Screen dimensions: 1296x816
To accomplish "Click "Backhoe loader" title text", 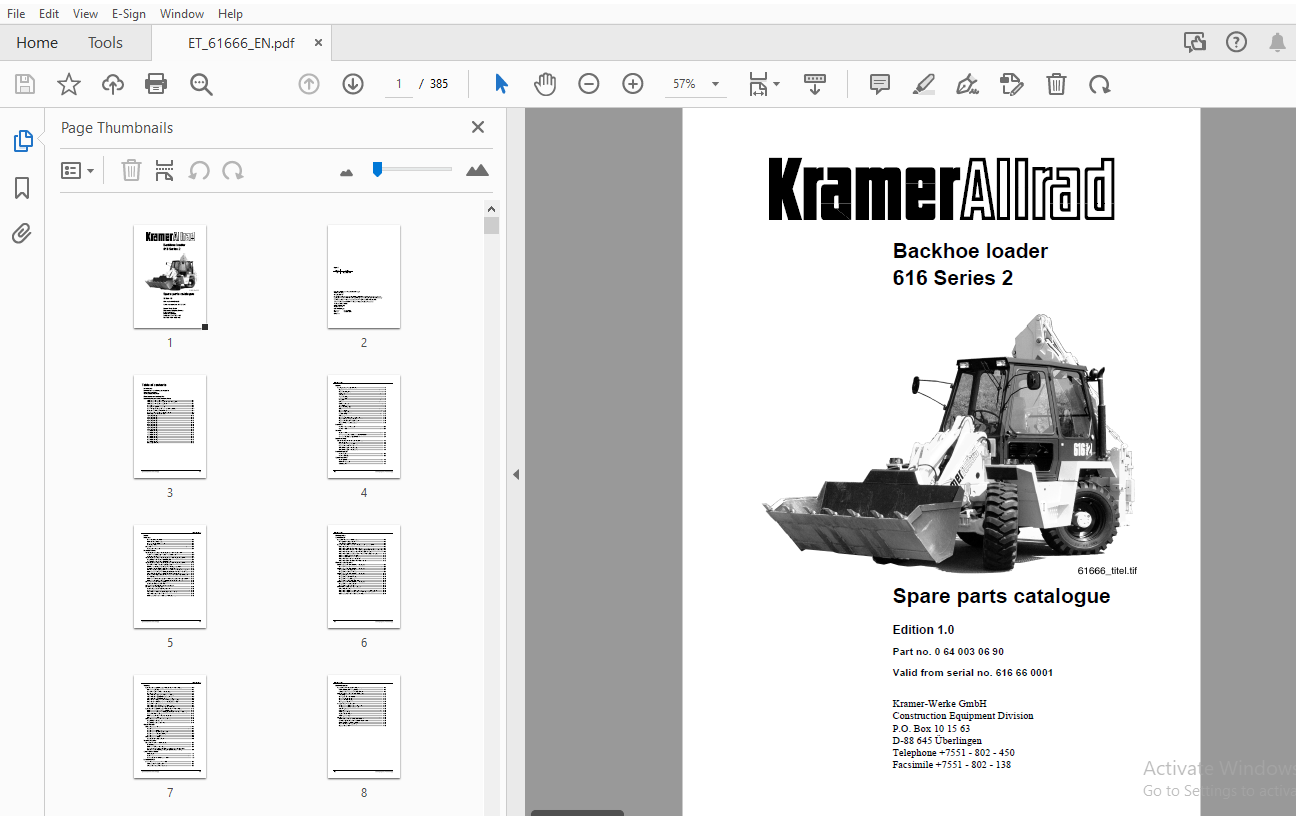I will pos(970,251).
